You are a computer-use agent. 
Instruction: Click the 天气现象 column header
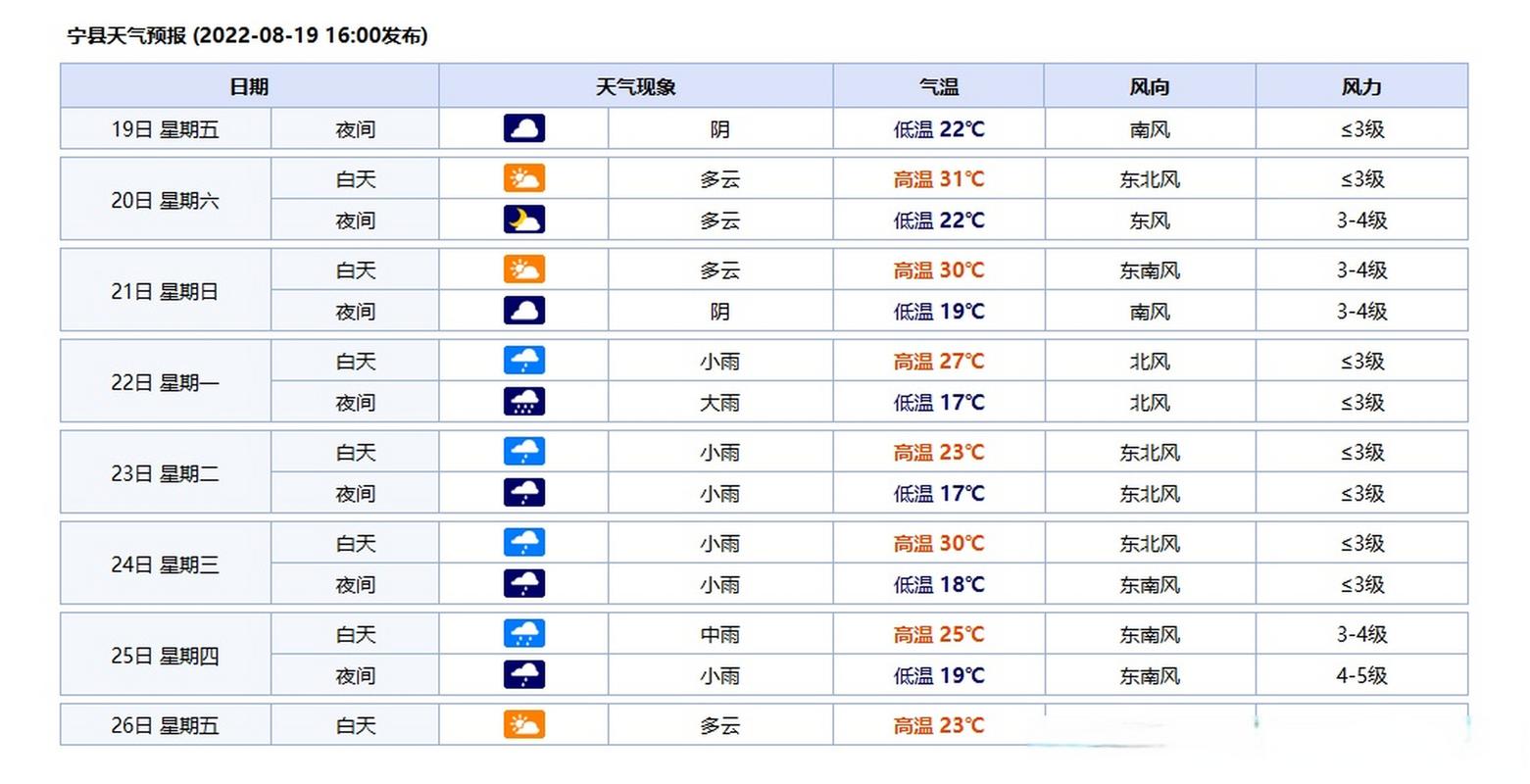click(x=636, y=86)
